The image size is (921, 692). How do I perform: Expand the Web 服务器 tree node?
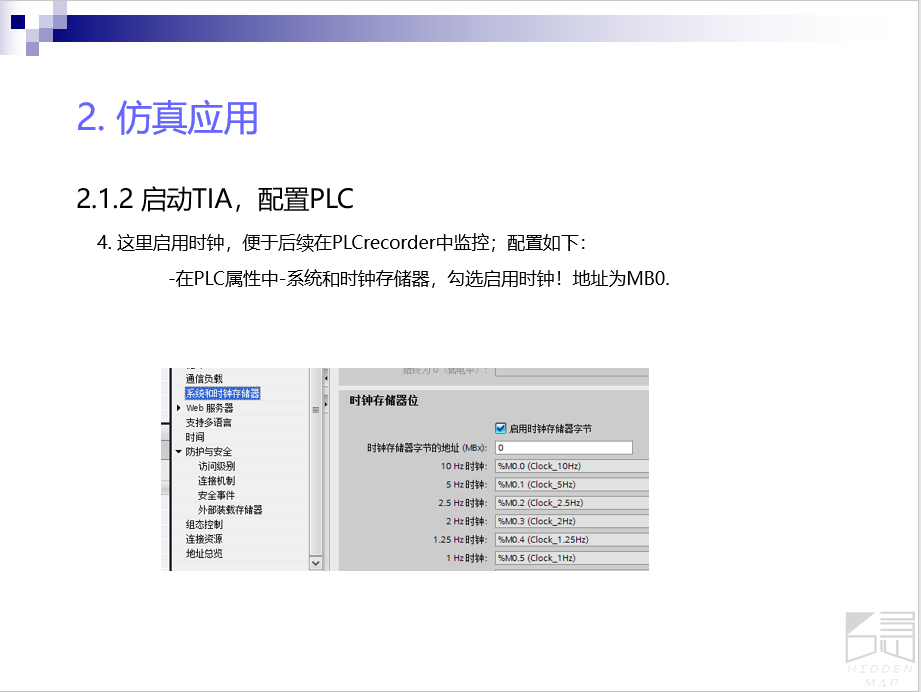pyautogui.click(x=179, y=408)
